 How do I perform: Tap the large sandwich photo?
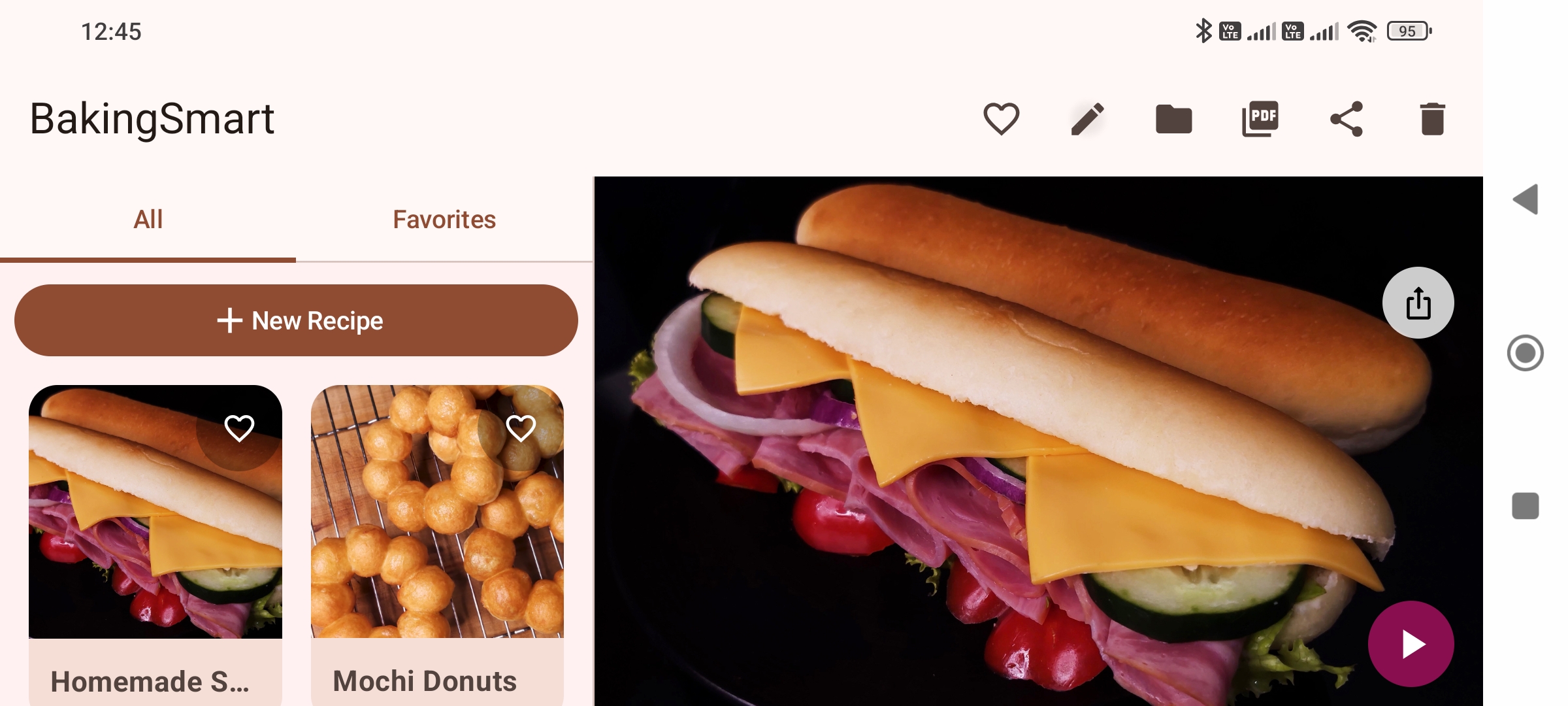pos(1039,441)
